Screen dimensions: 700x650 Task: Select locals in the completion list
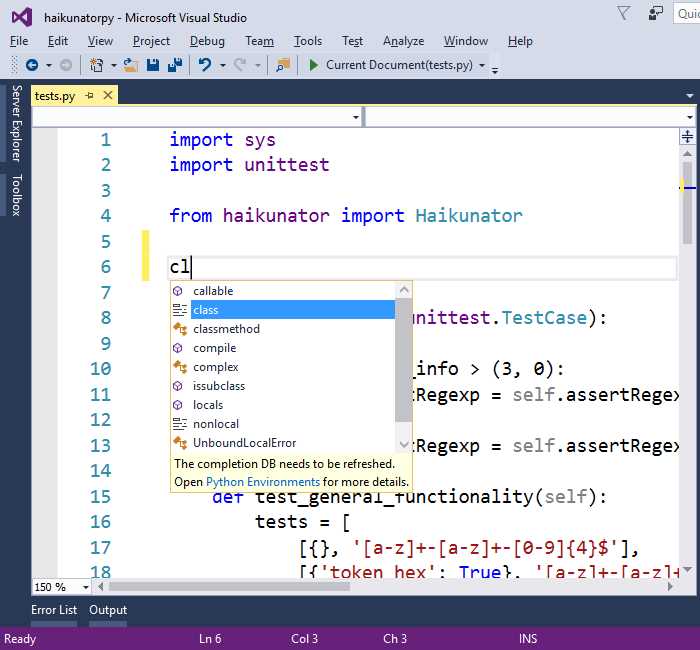tap(283, 405)
